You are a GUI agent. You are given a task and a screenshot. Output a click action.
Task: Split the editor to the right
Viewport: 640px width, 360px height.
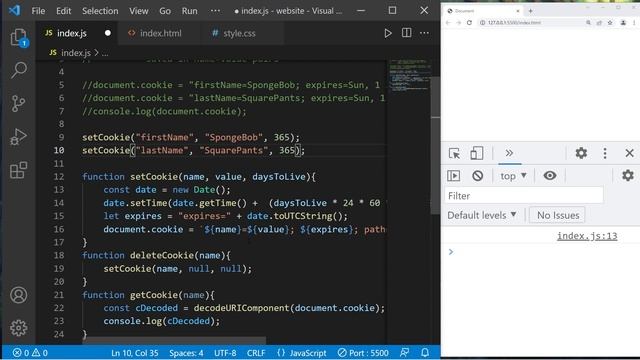(x=407, y=33)
